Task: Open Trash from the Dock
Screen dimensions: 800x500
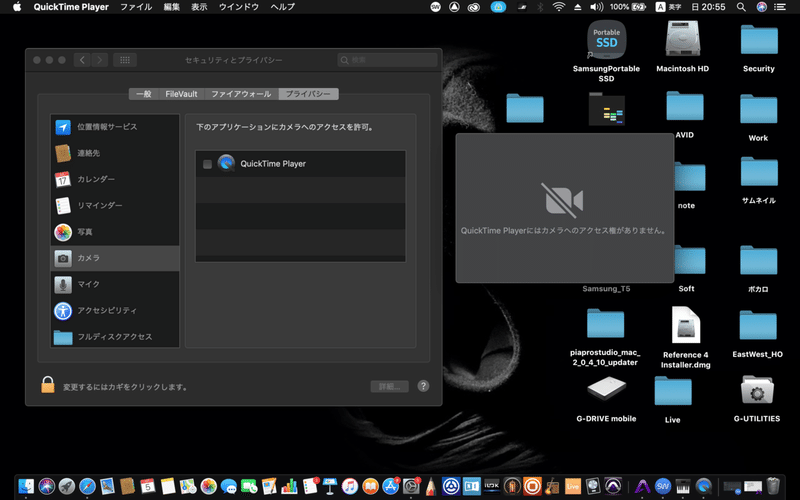Action: pos(773,486)
